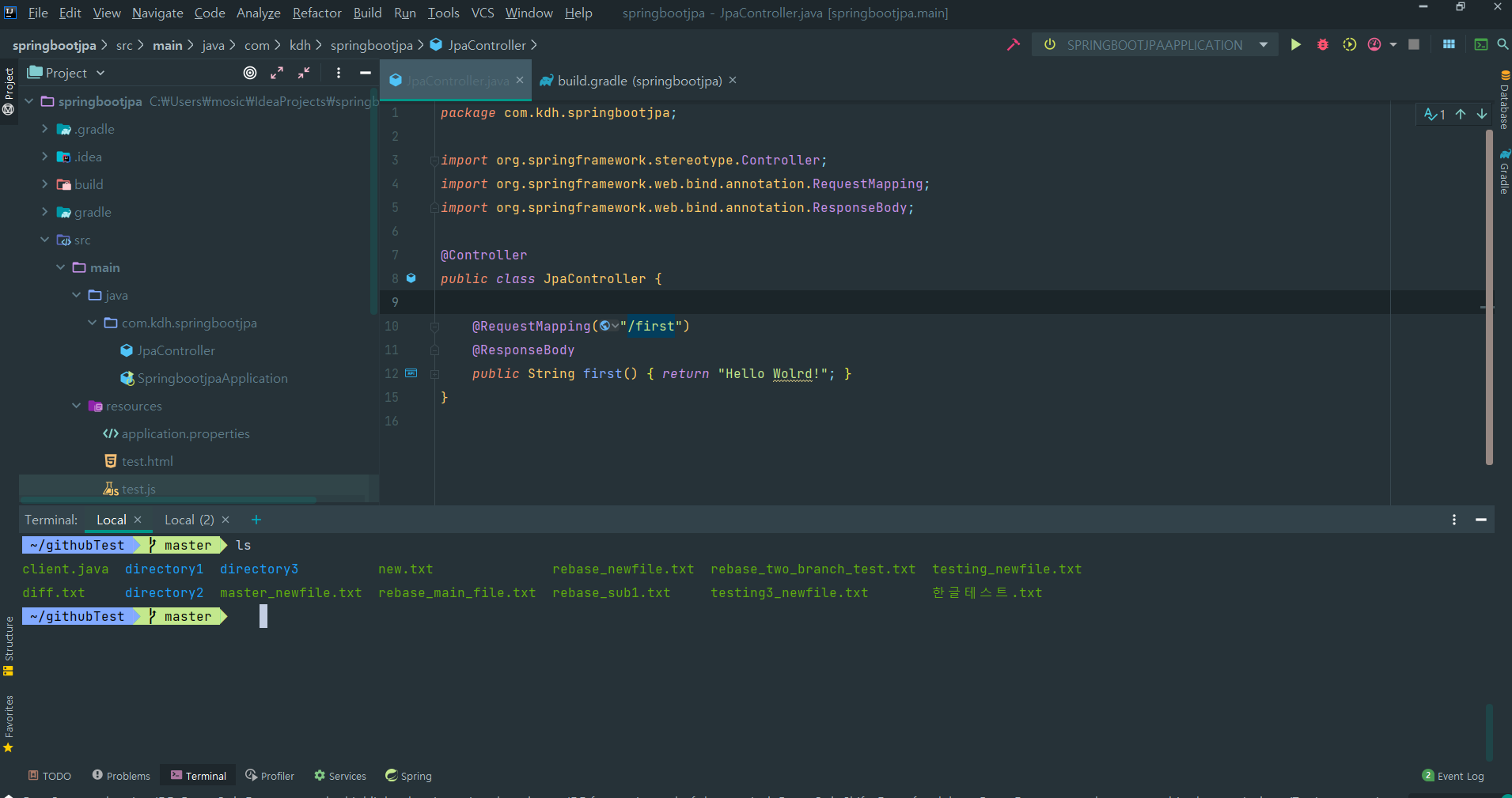Start debugging with the bug icon
The image size is (1512, 798).
[1323, 45]
